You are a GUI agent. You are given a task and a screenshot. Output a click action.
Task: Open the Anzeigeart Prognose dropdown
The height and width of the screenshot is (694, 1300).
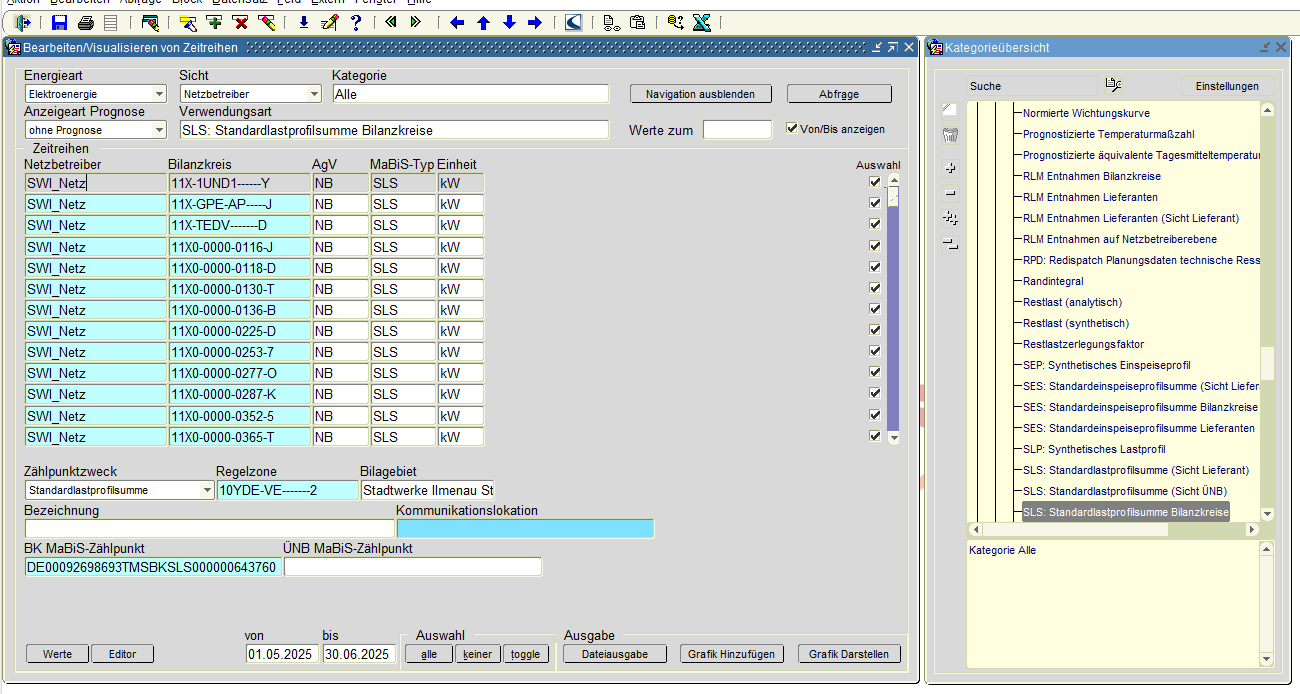pos(159,130)
